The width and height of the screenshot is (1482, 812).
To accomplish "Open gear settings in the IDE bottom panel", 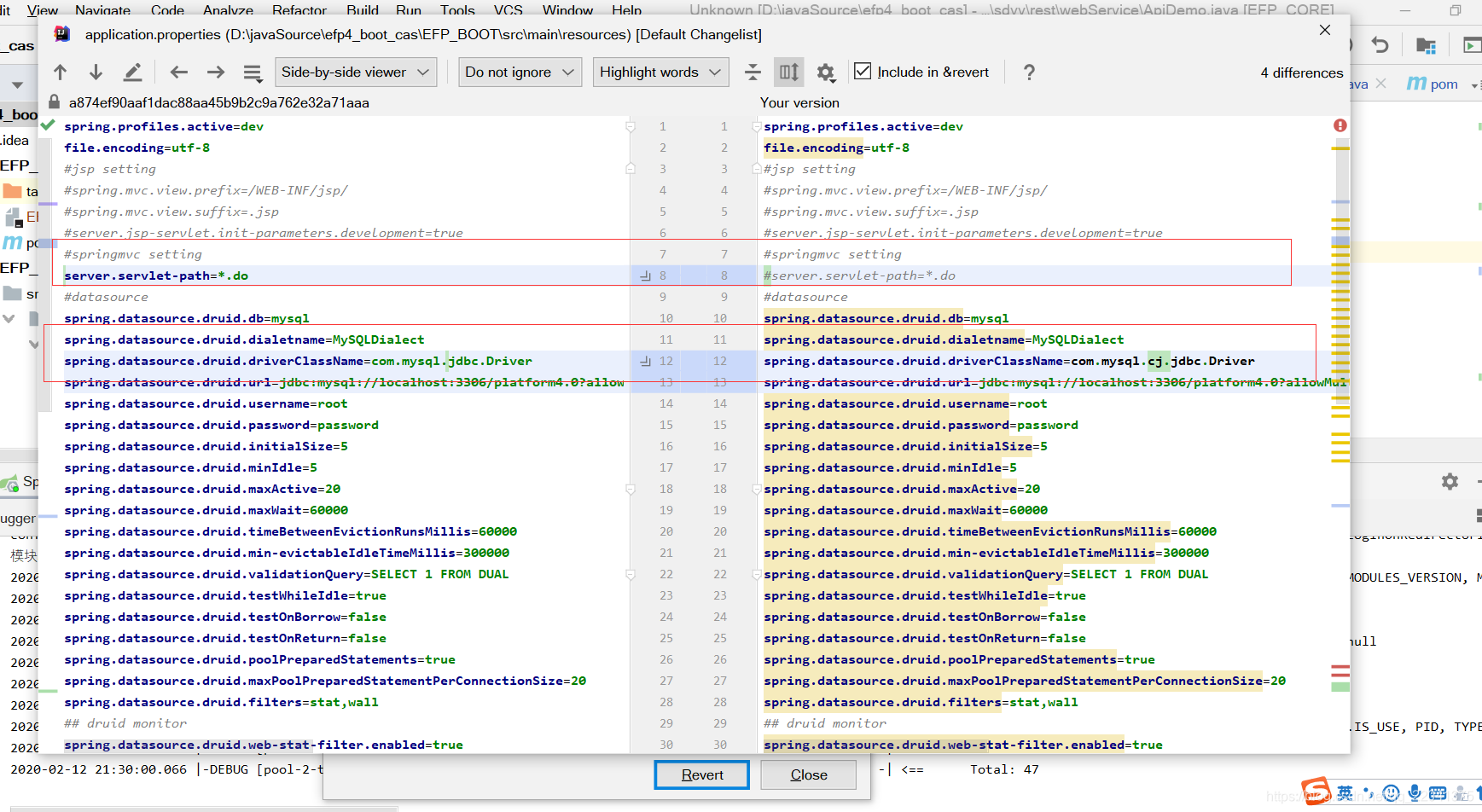I will [x=1450, y=482].
